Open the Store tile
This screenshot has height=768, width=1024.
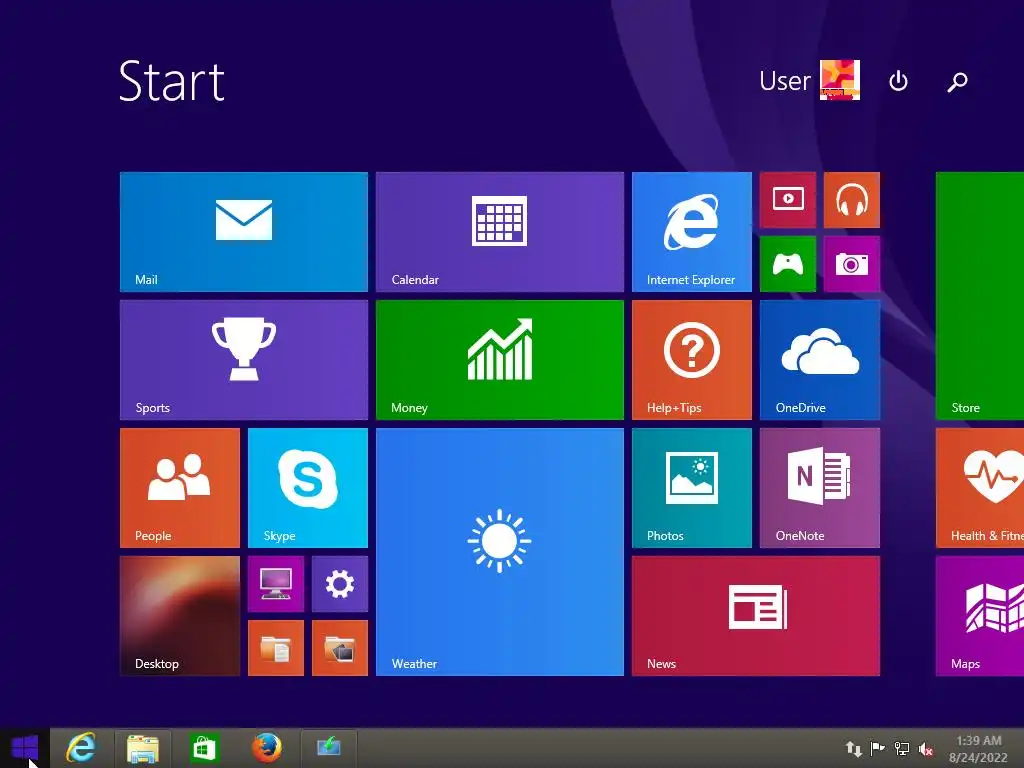point(980,296)
